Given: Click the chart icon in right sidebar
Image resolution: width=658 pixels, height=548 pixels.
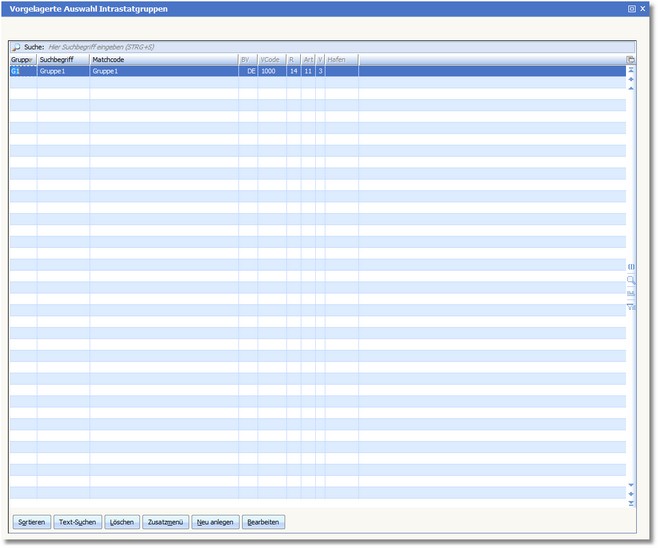Looking at the screenshot, I should pos(631,293).
